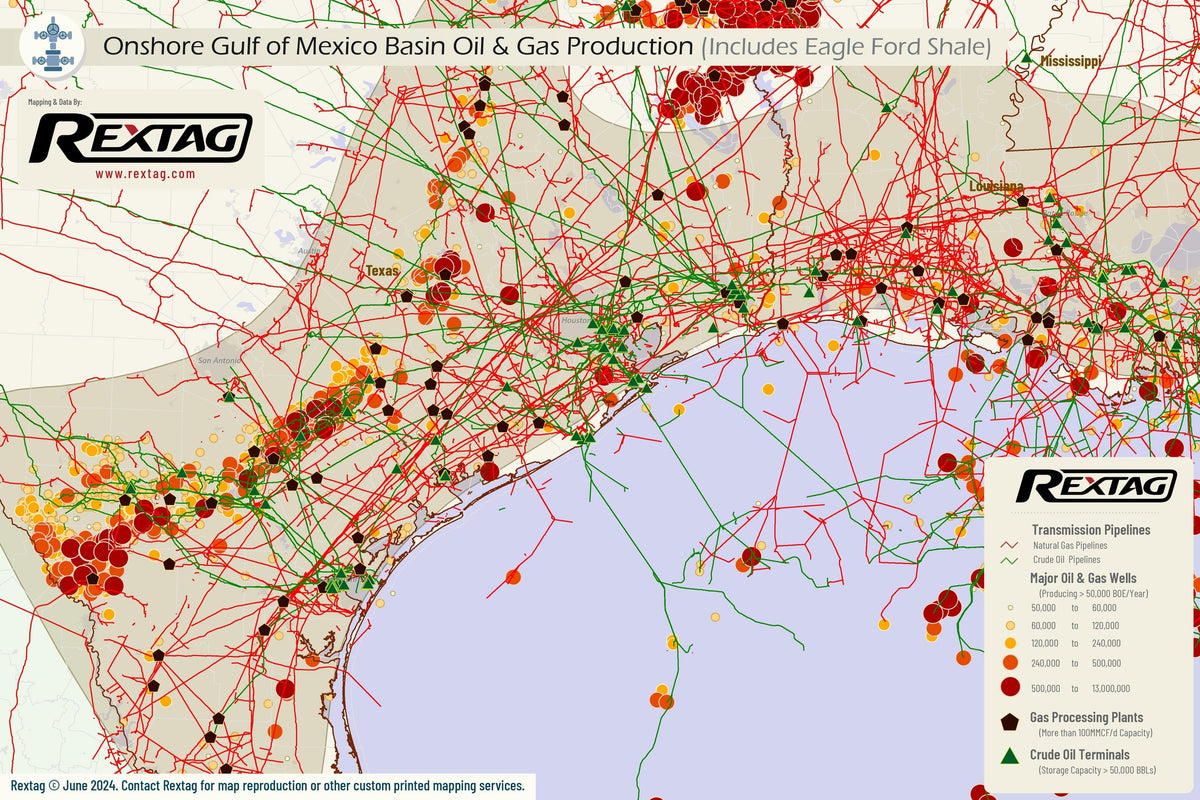Viewport: 1200px width, 800px height.
Task: Click the 'Texas' state label on the map
Action: point(382,271)
